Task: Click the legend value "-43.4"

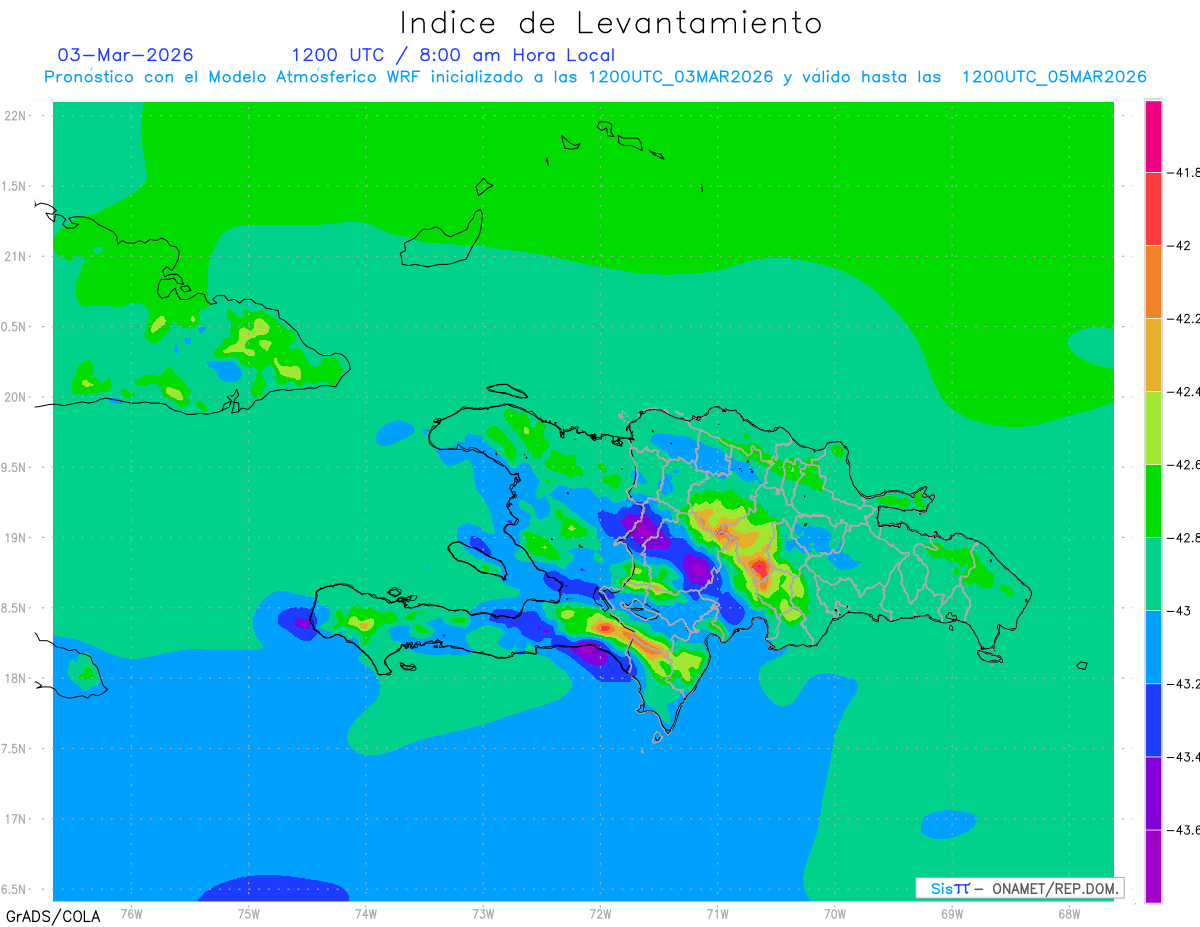Action: click(x=1185, y=756)
